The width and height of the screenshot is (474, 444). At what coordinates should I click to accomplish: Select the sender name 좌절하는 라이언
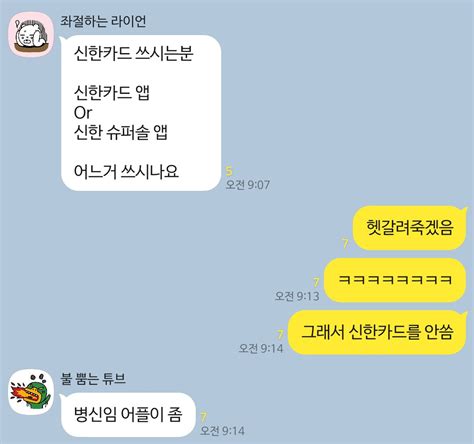[103, 21]
